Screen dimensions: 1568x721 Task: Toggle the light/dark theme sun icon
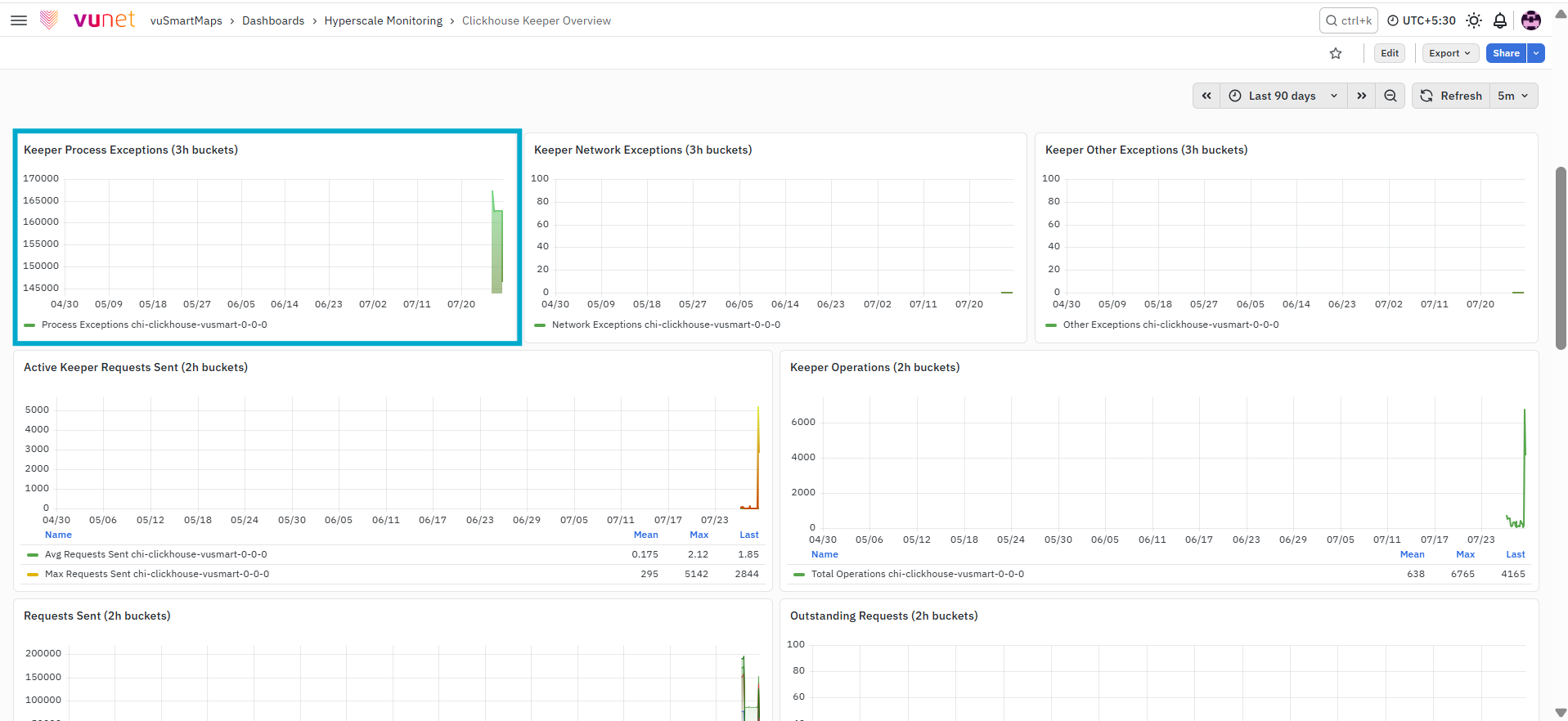1474,20
